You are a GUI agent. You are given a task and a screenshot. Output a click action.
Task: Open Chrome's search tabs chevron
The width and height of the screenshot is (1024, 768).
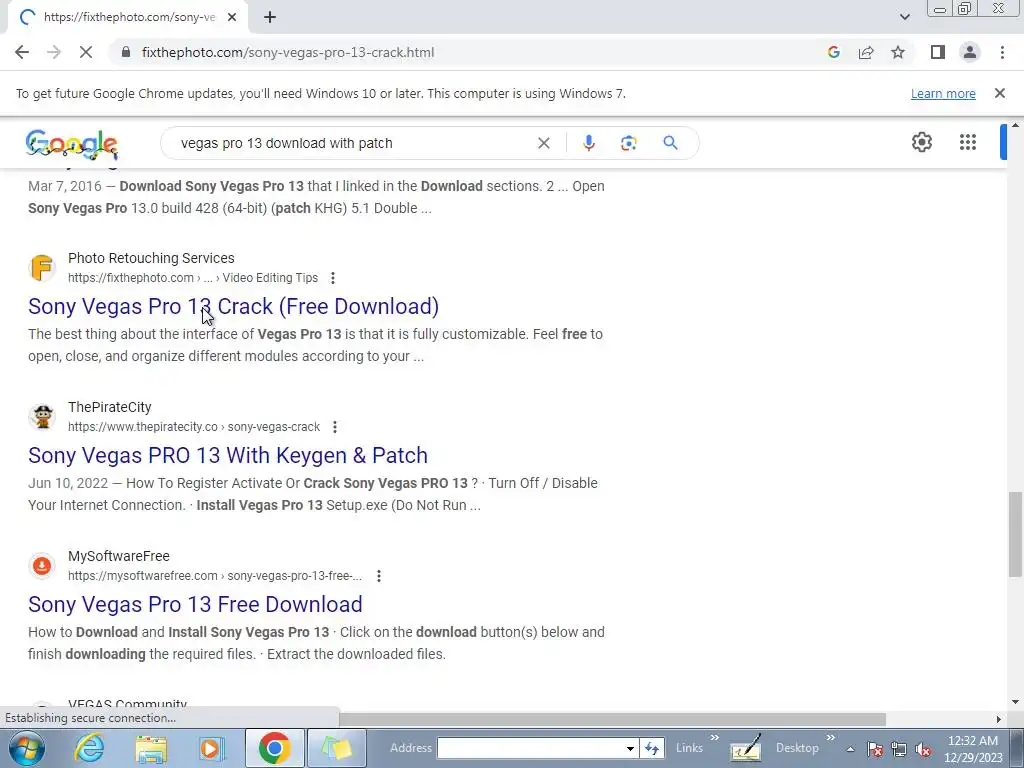pyautogui.click(x=904, y=17)
